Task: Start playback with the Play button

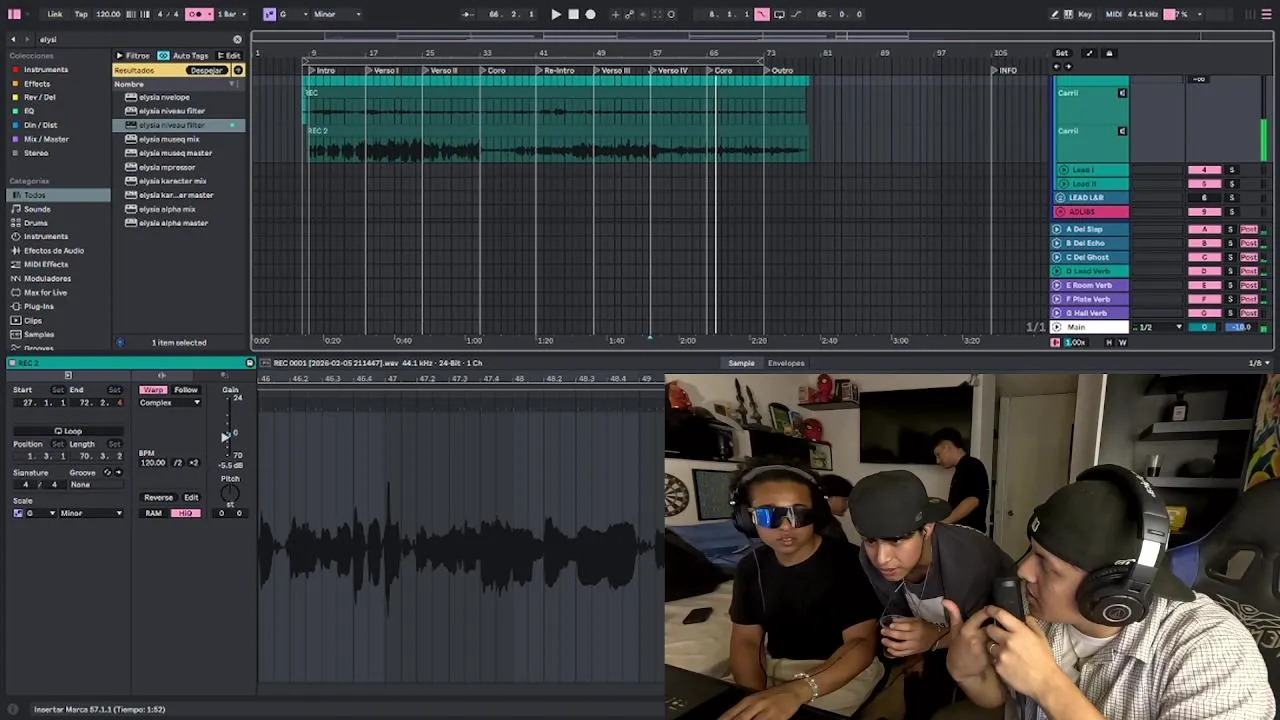Action: pos(556,14)
